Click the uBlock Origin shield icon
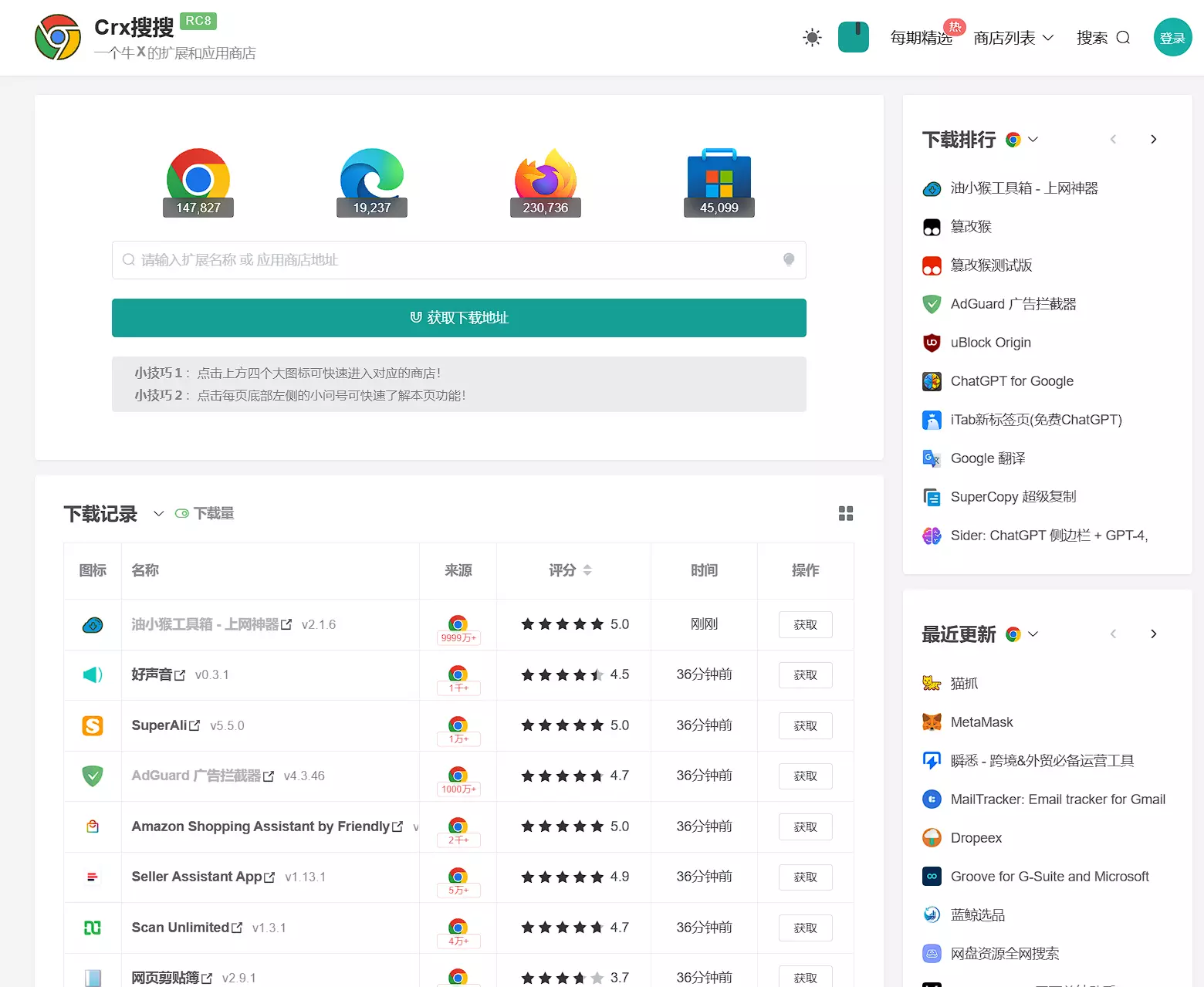Viewport: 1204px width, 987px height. pos(932,343)
